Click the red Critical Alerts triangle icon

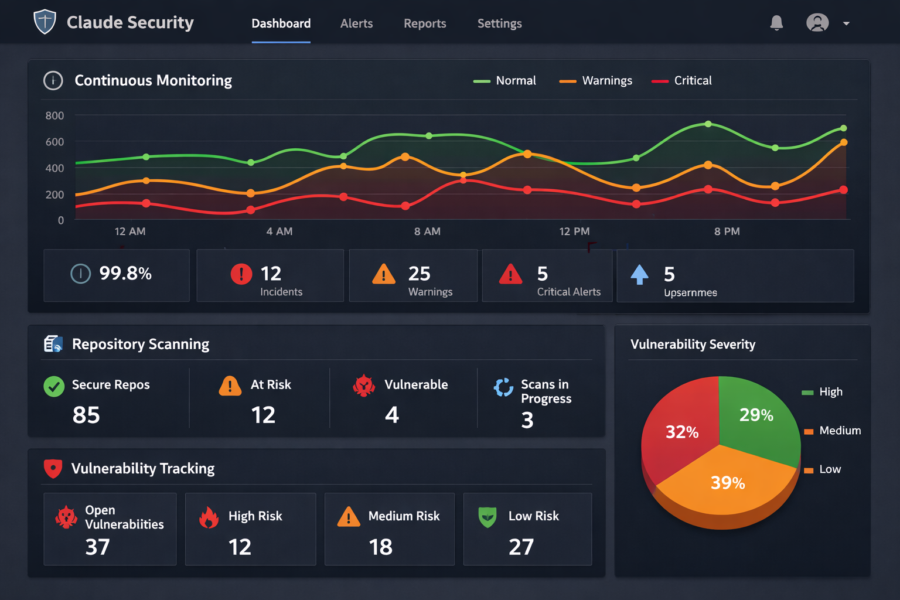click(511, 274)
